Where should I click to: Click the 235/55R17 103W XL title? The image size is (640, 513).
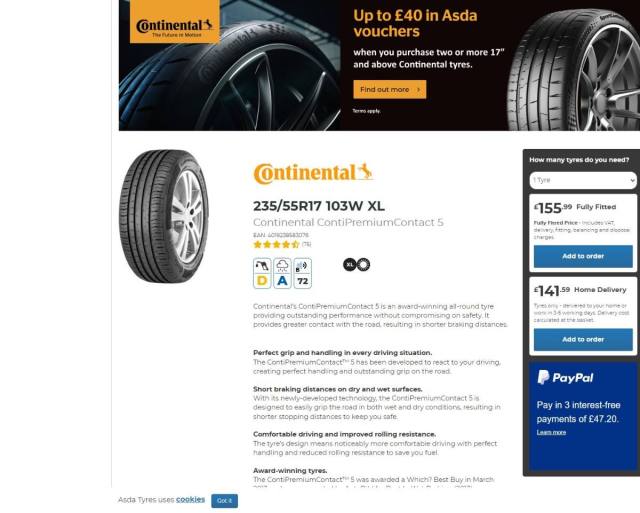point(319,206)
